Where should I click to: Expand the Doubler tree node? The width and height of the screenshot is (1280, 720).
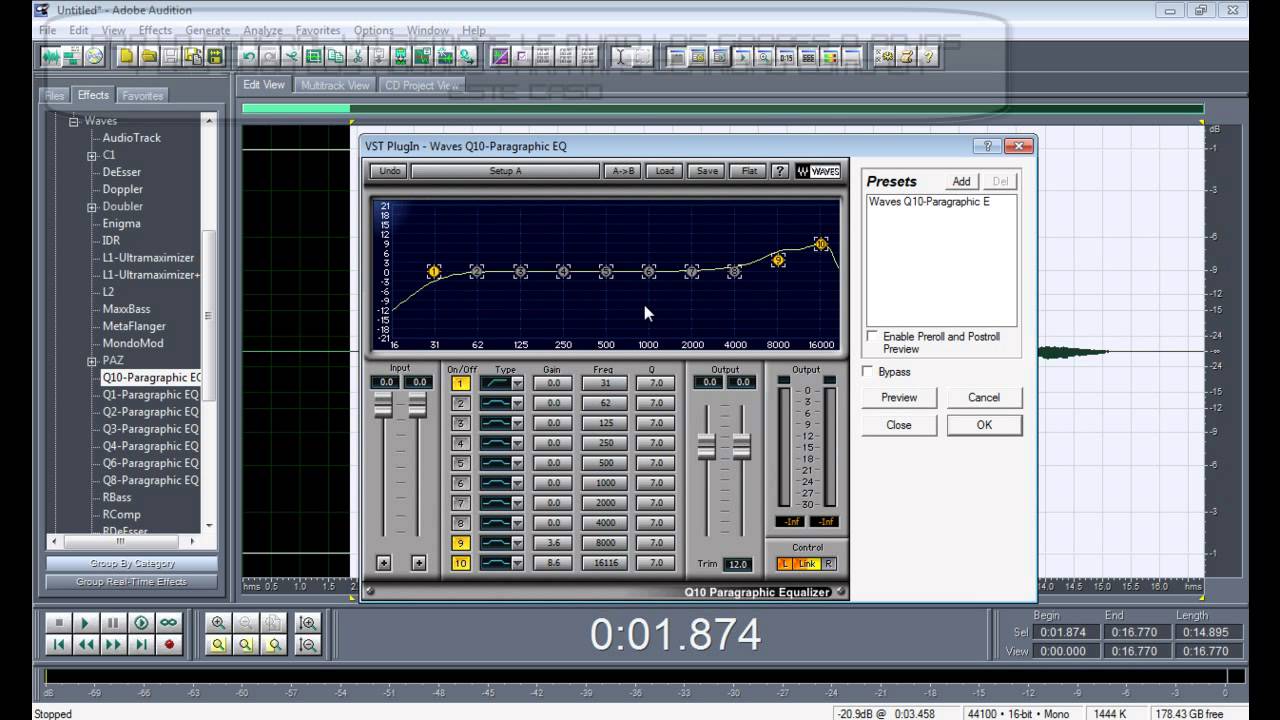pyautogui.click(x=92, y=207)
